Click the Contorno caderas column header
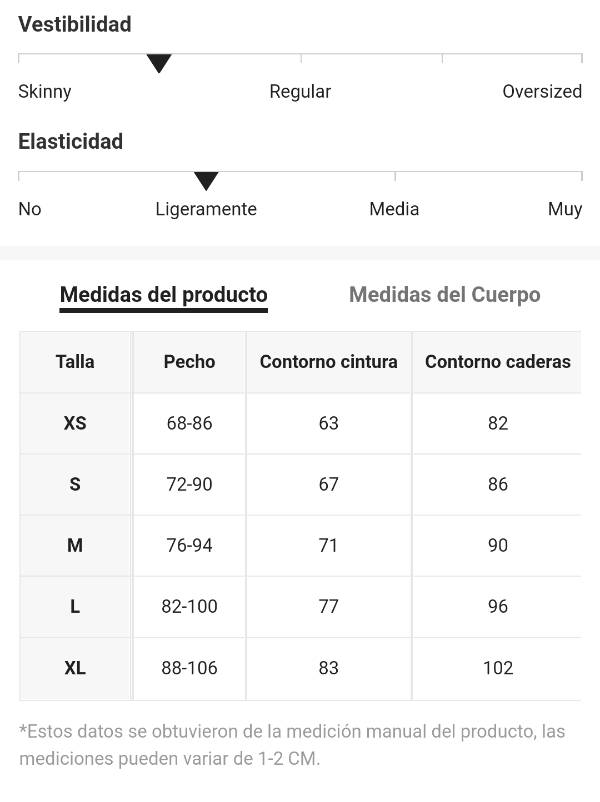This screenshot has width=600, height=802. (497, 362)
